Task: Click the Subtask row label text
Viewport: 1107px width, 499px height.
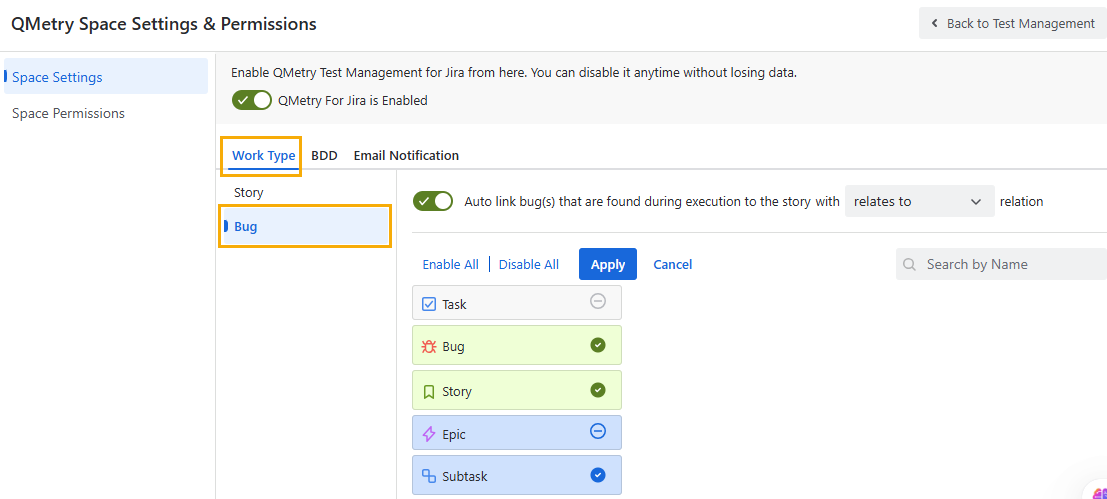Action: pyautogui.click(x=465, y=476)
